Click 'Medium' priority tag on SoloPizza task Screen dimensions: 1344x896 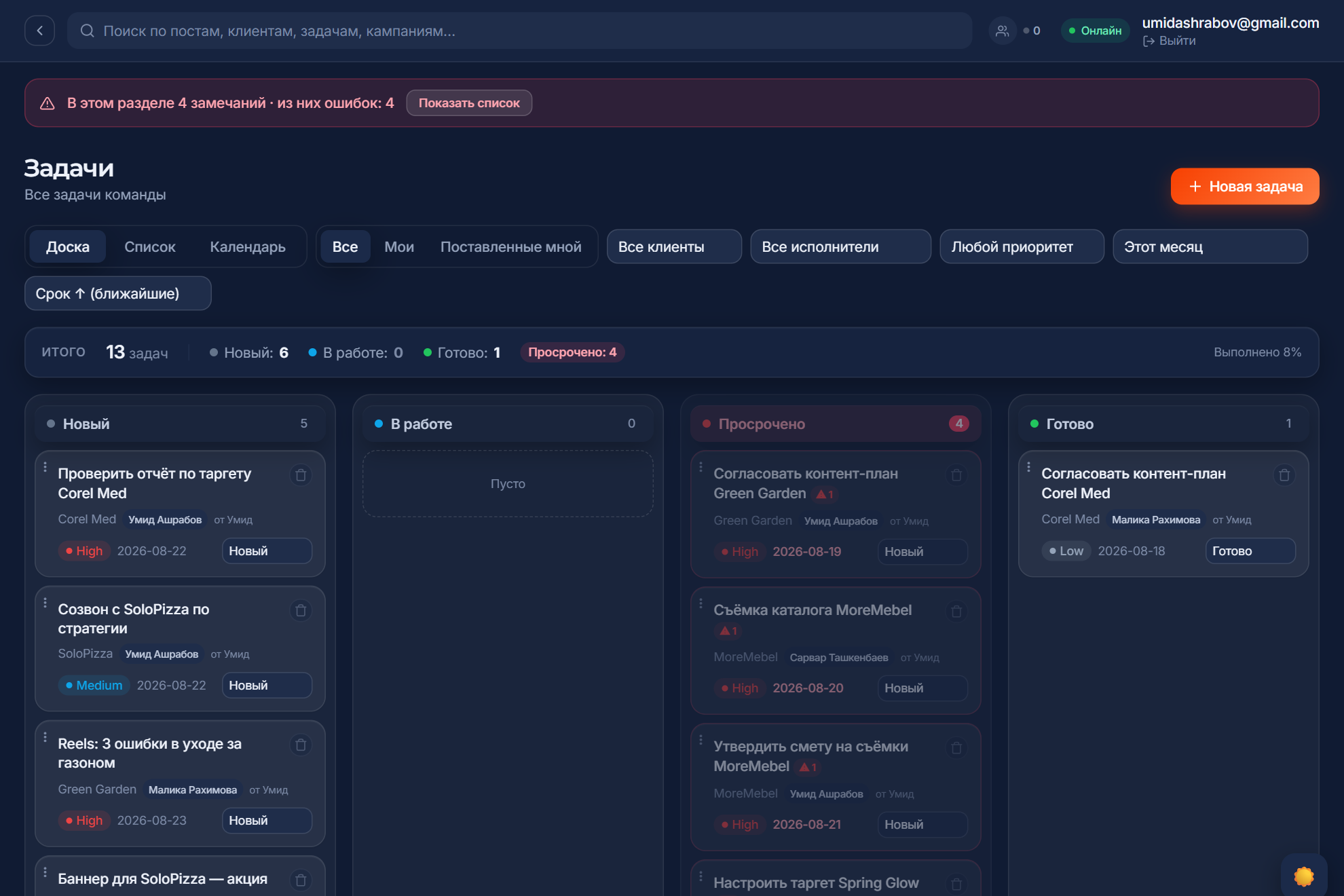(94, 686)
